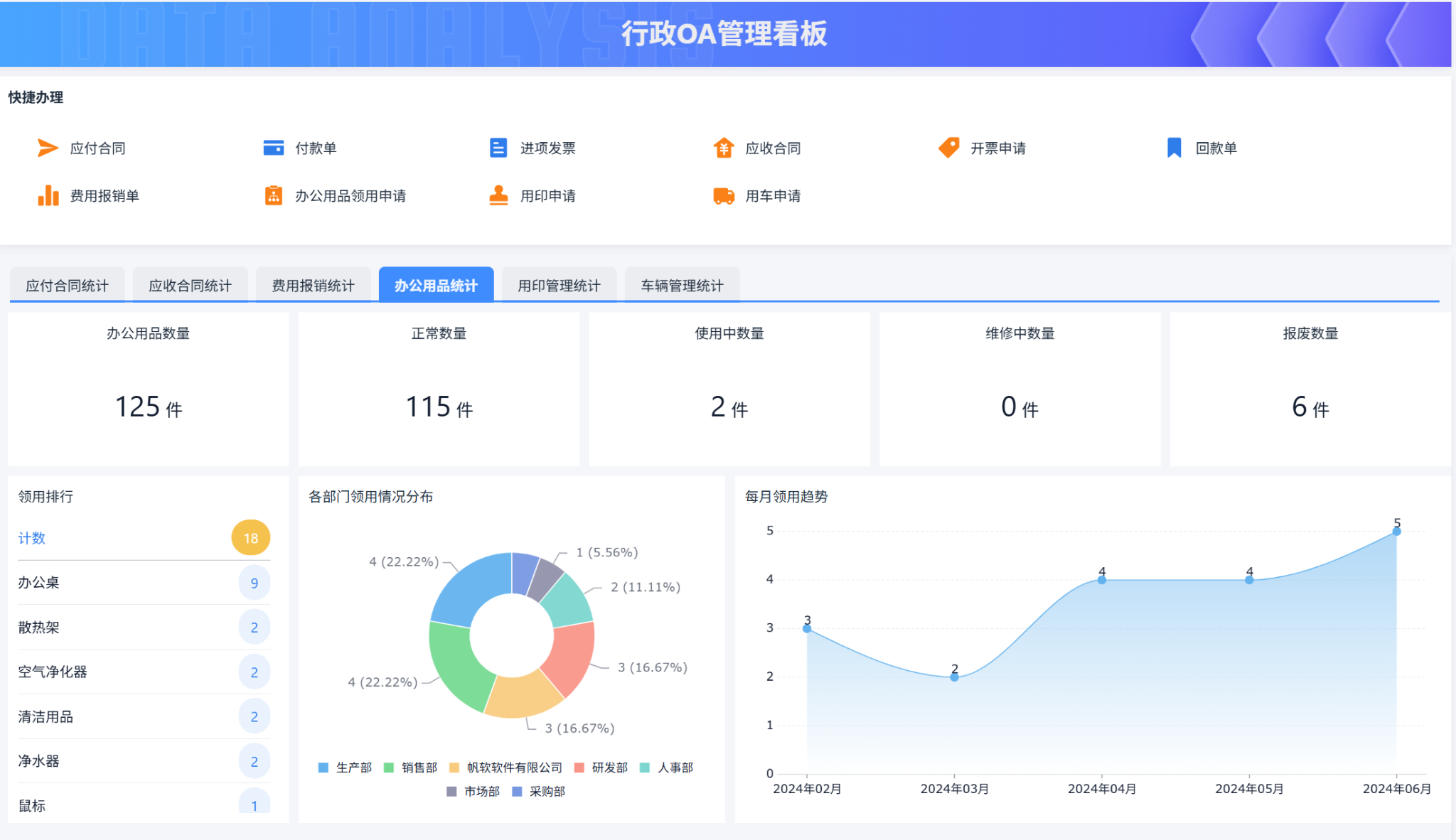Open the 车辆管理统计 tab
This screenshot has width=1456, height=840.
682,286
